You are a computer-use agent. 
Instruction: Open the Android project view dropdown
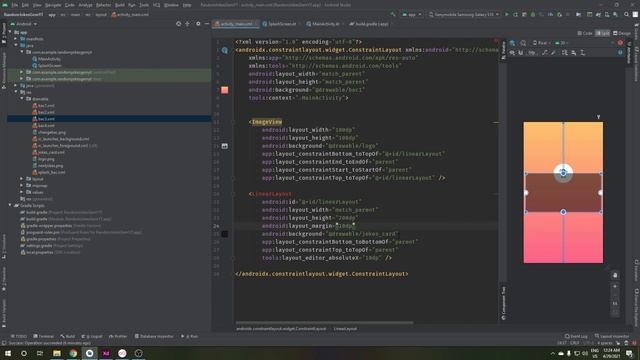(24, 24)
